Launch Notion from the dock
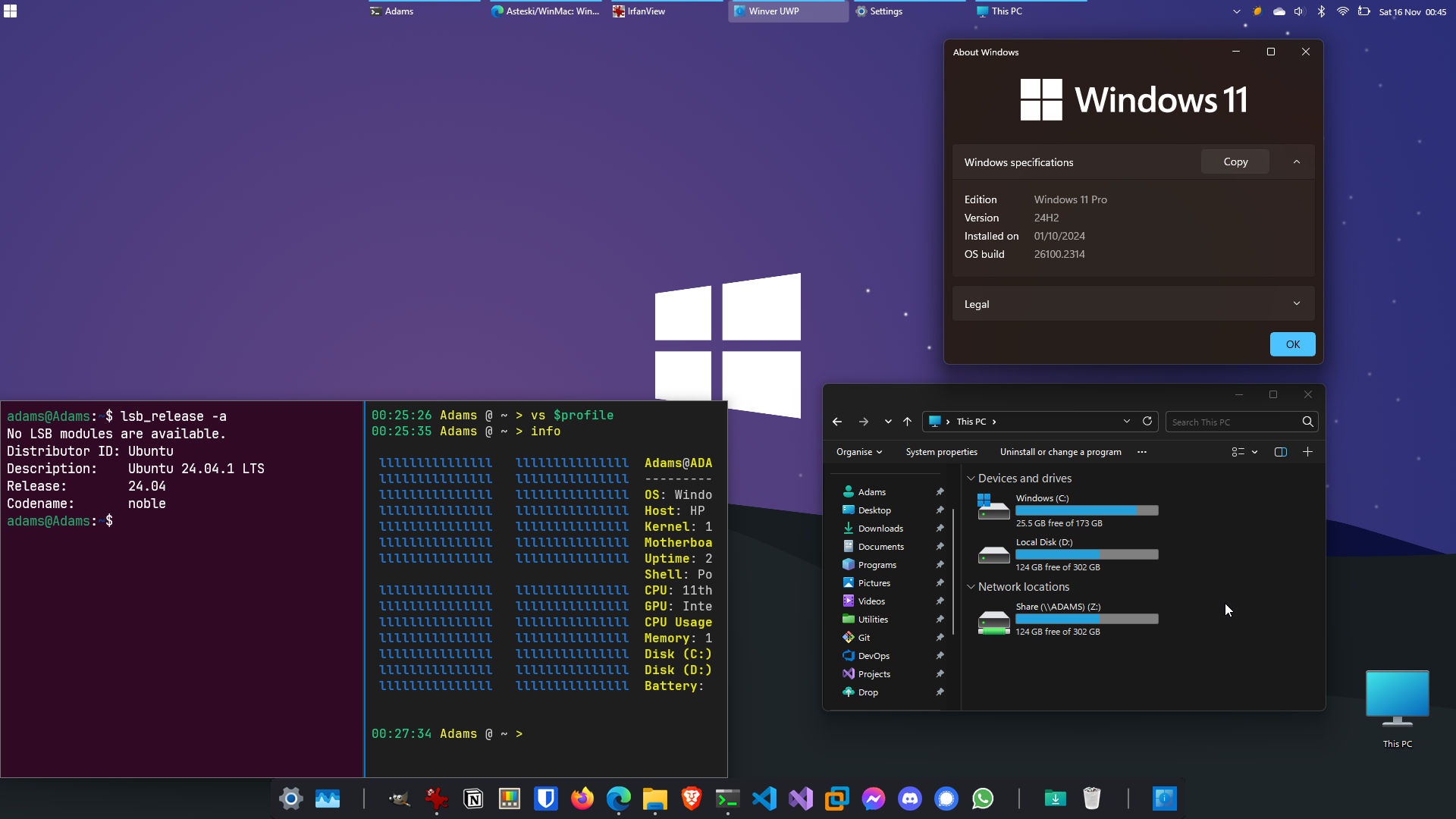Viewport: 1456px width, 819px height. pyautogui.click(x=473, y=799)
